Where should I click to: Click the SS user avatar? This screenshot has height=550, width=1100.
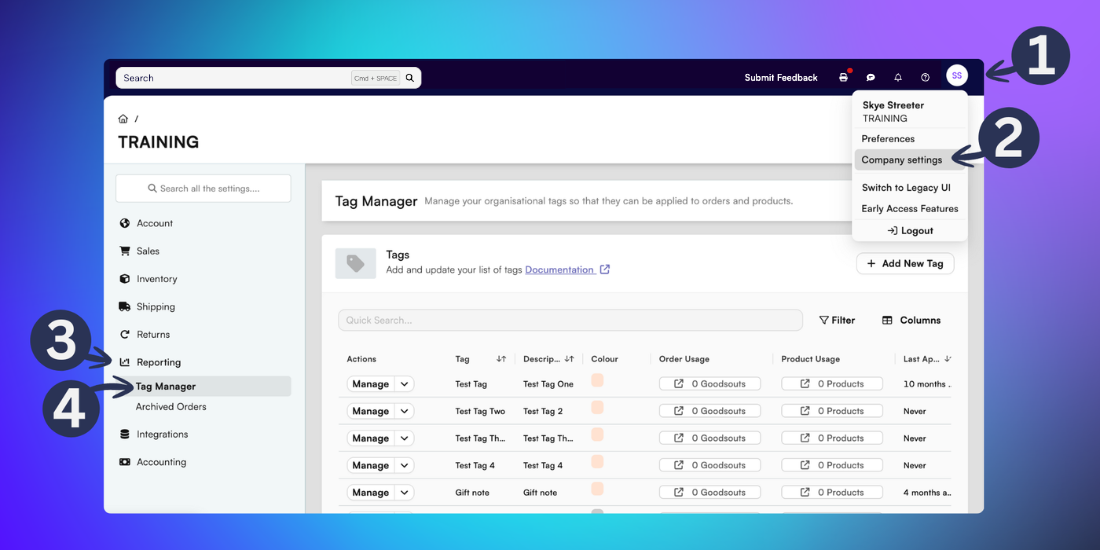(957, 76)
